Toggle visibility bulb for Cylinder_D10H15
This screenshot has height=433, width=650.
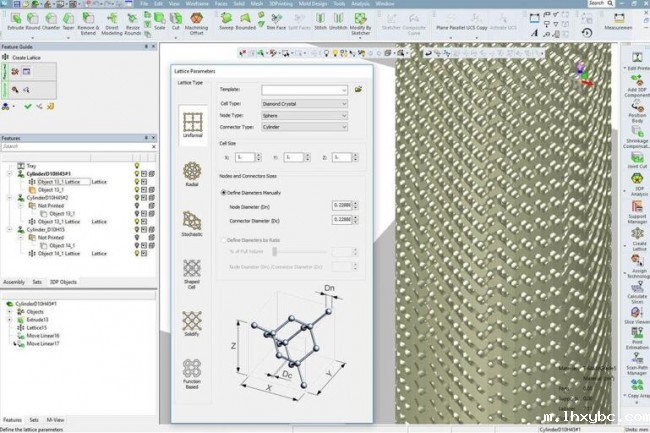pos(137,229)
